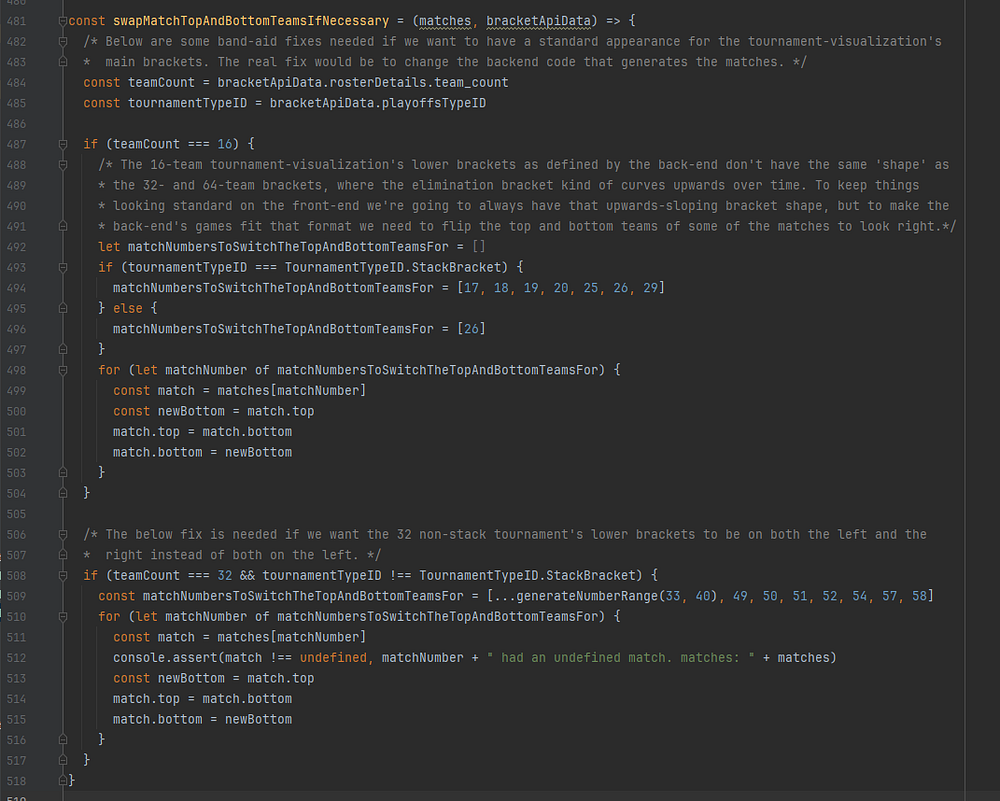Click the number 29 in array on line 494
Image resolution: width=1000 pixels, height=801 pixels.
651,288
